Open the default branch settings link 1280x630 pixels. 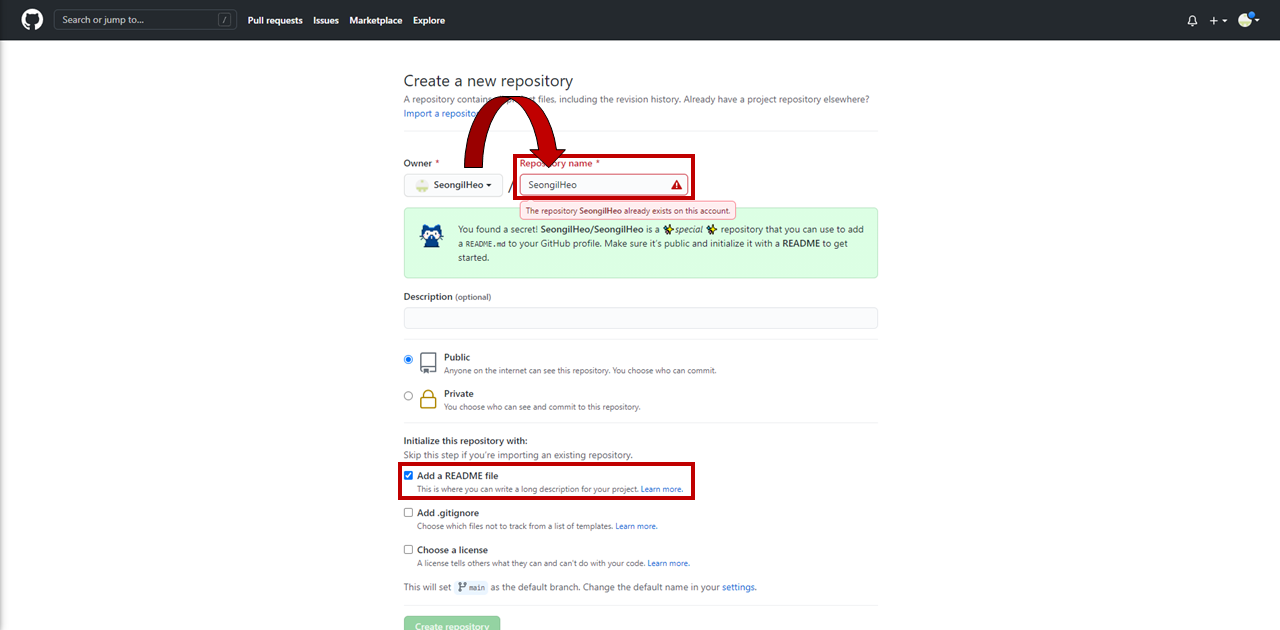tap(739, 587)
